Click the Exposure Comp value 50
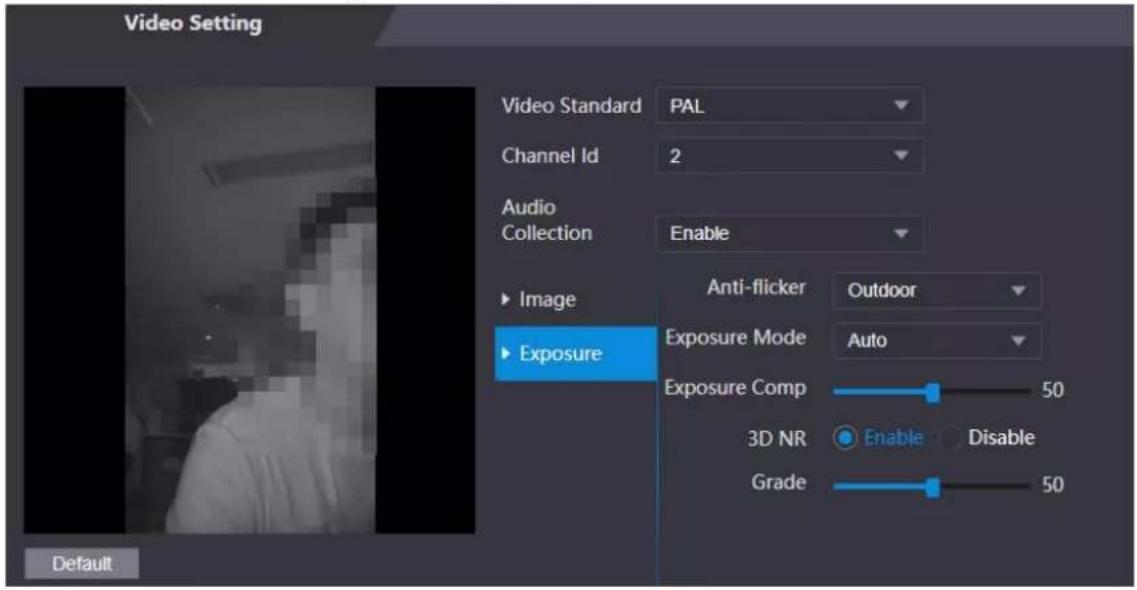Viewport: 1137px width, 590px height. pos(1053,390)
